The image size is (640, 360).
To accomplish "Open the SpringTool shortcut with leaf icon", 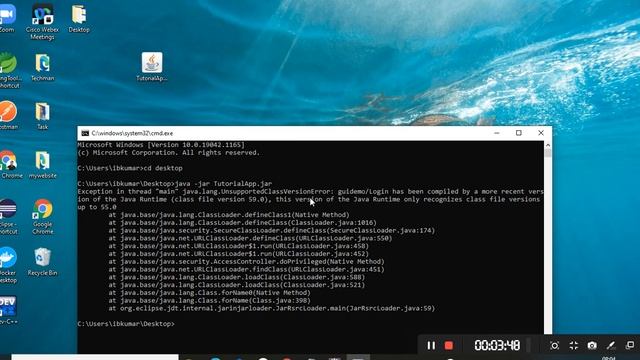I will coord(10,70).
